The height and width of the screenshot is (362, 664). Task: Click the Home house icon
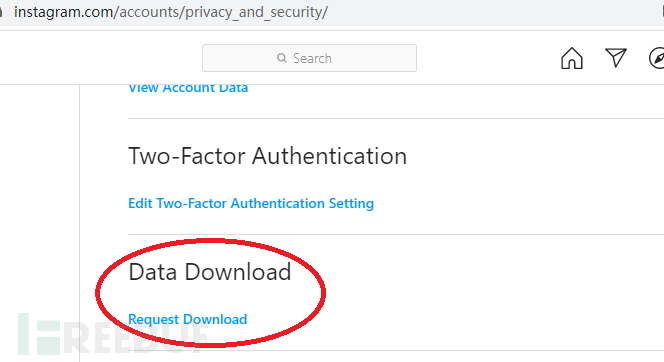(572, 58)
